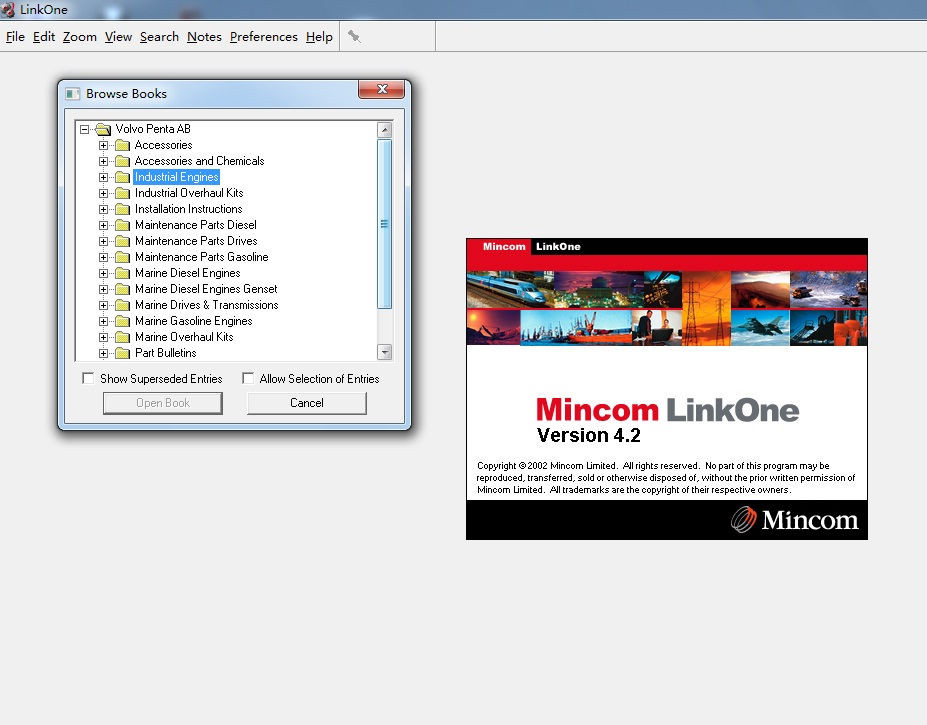
Task: Click the Browse Books dialog title icon
Action: [x=73, y=94]
